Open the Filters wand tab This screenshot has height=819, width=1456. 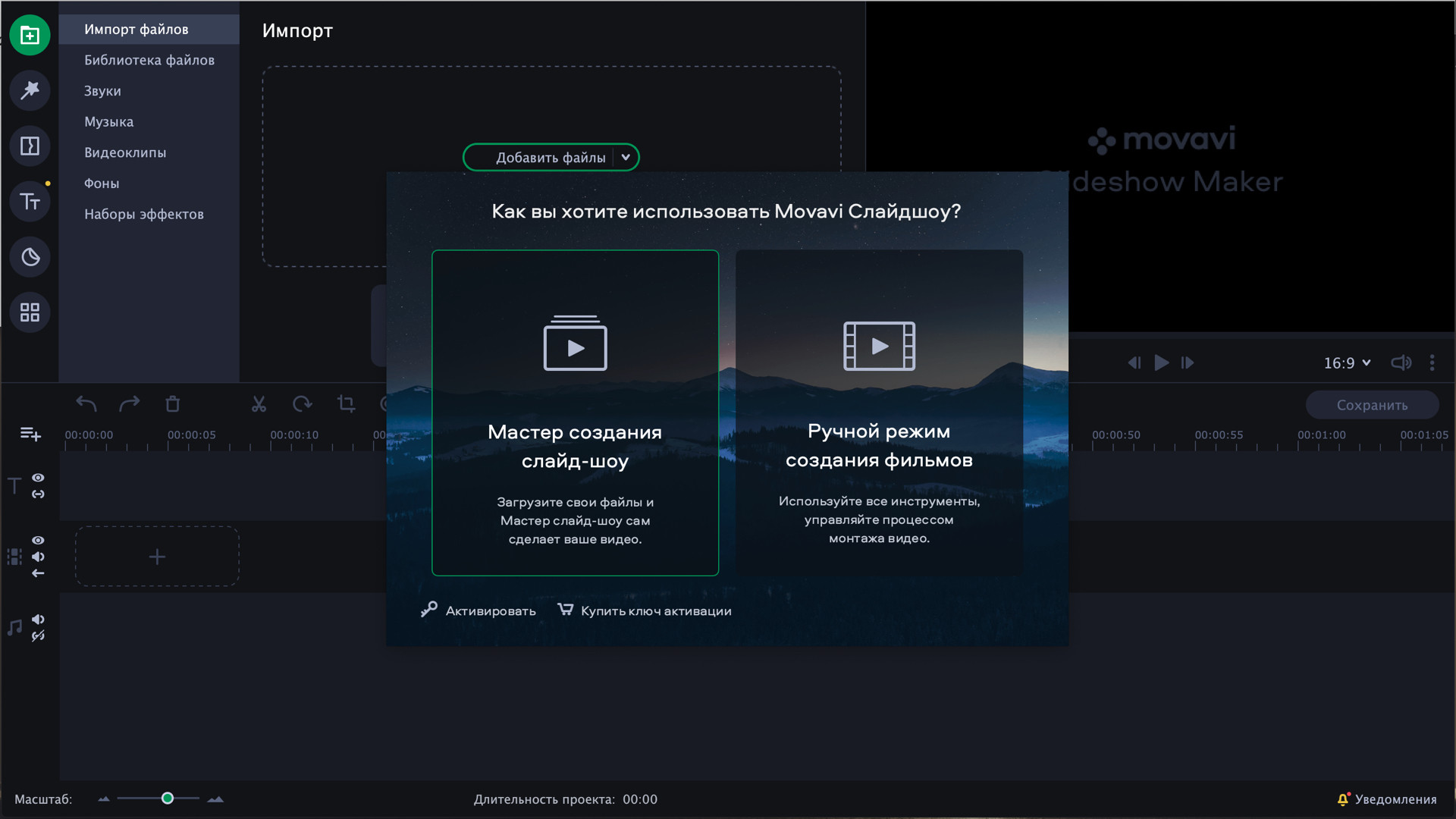click(x=30, y=90)
